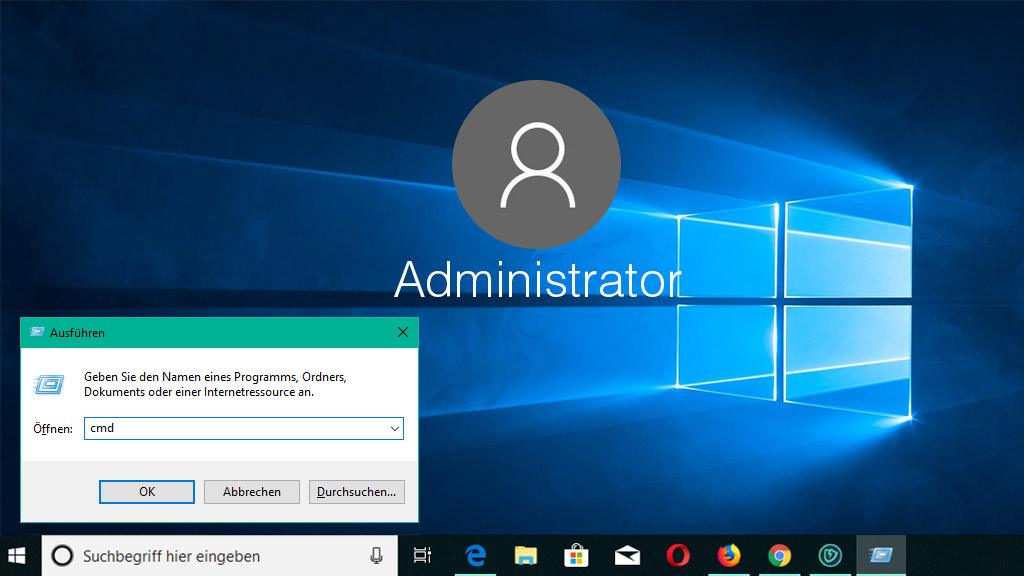Click the Cortana circle icon
The image size is (1024, 576).
coord(63,556)
